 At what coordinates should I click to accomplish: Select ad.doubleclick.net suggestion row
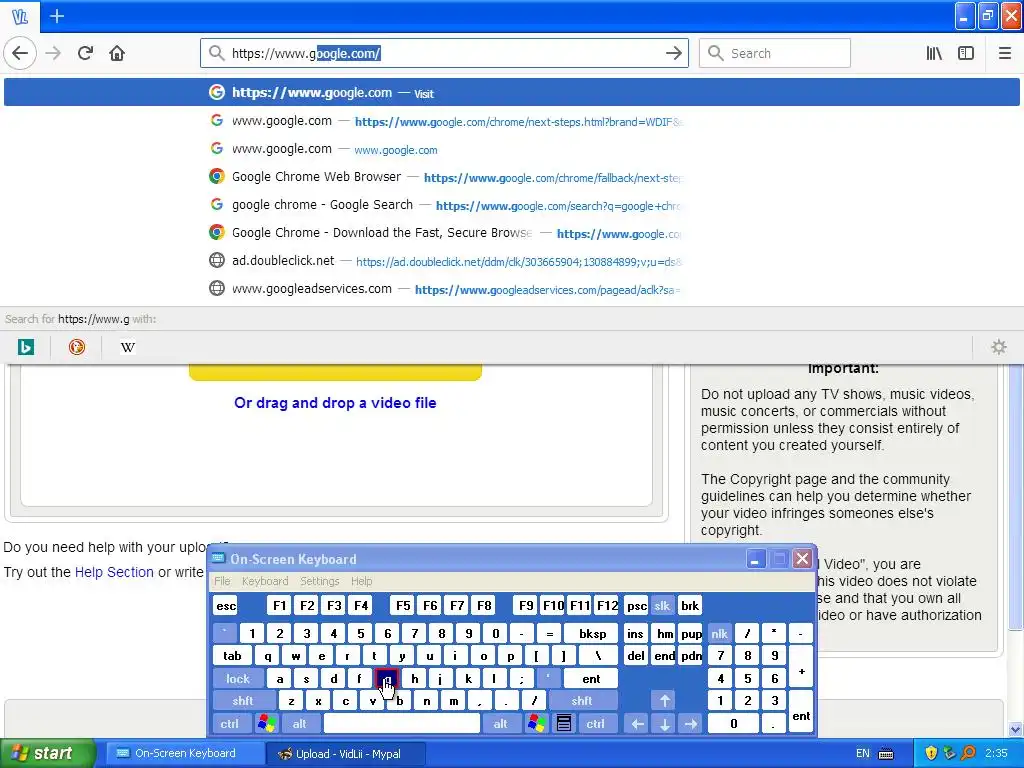512,261
